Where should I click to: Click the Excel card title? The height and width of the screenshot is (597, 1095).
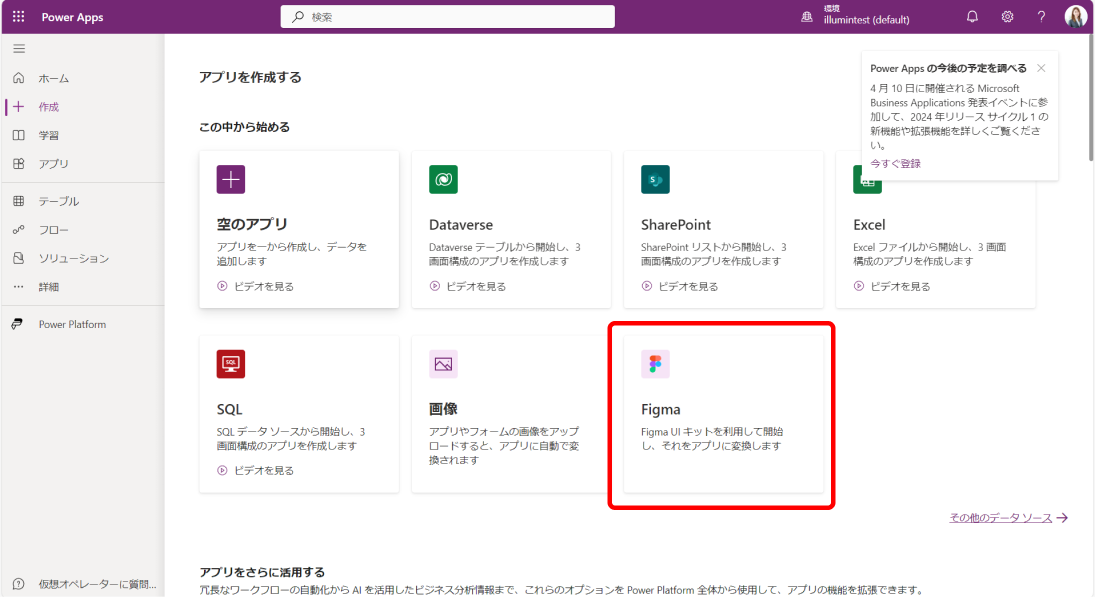tap(869, 225)
